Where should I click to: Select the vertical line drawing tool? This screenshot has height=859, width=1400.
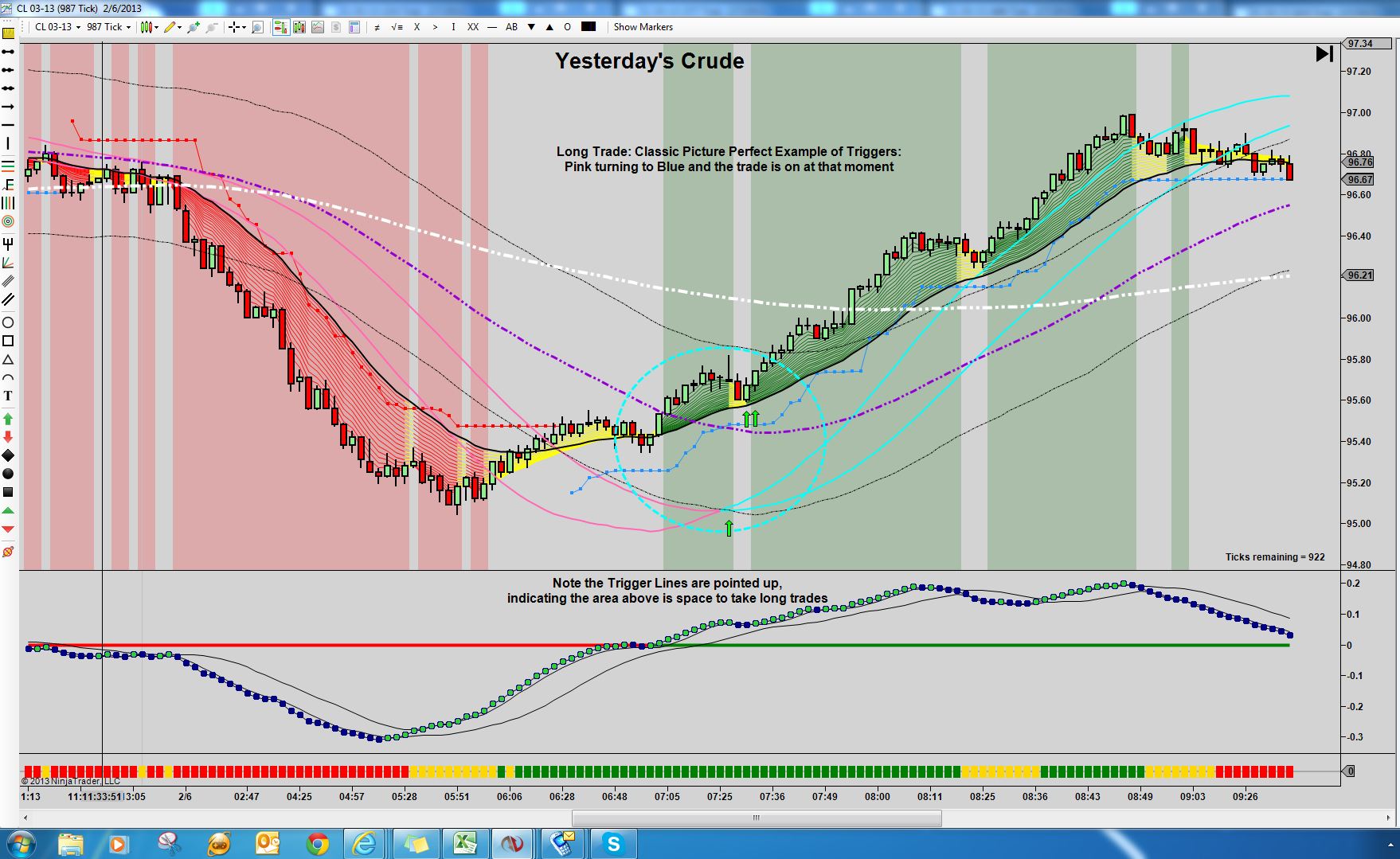point(8,143)
